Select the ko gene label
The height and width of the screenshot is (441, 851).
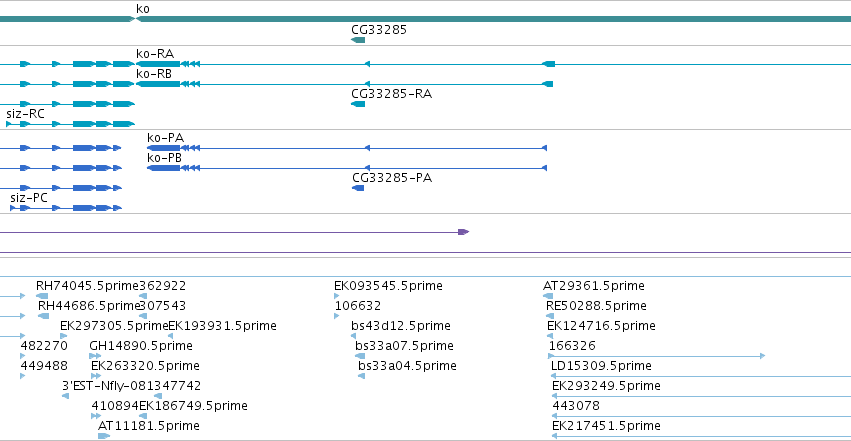click(143, 9)
